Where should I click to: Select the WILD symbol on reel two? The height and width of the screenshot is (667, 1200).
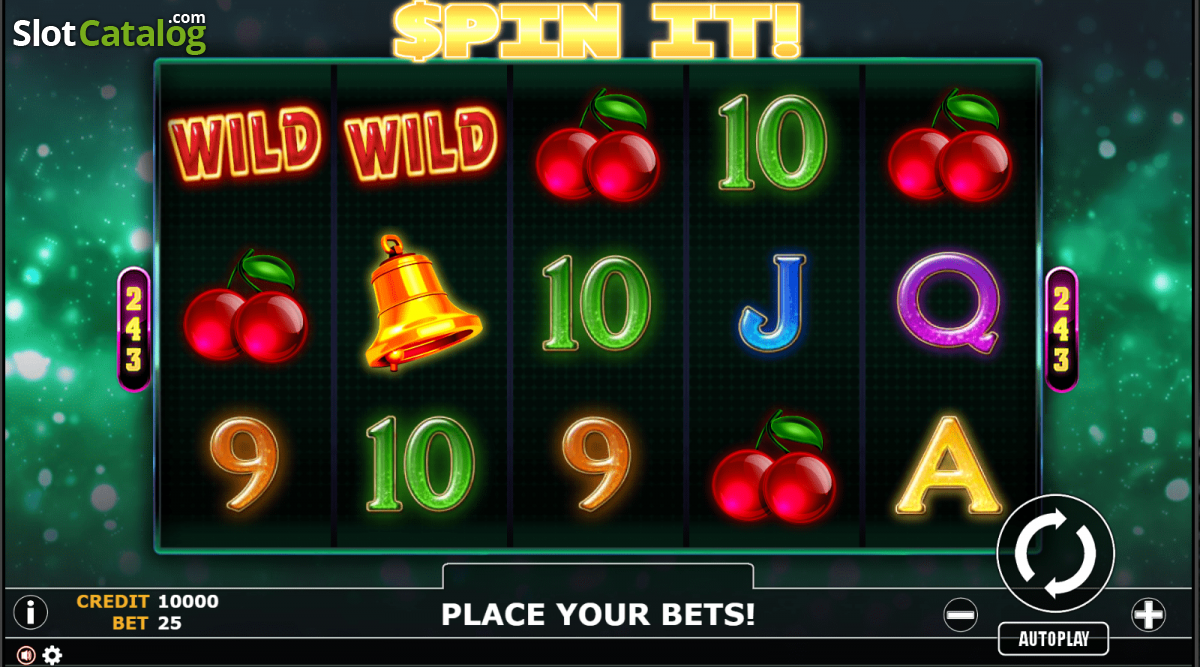(421, 142)
